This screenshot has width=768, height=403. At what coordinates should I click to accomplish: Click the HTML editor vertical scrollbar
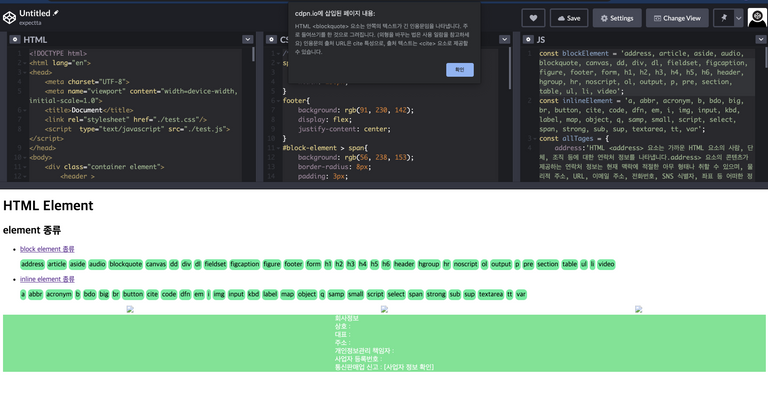tap(253, 54)
